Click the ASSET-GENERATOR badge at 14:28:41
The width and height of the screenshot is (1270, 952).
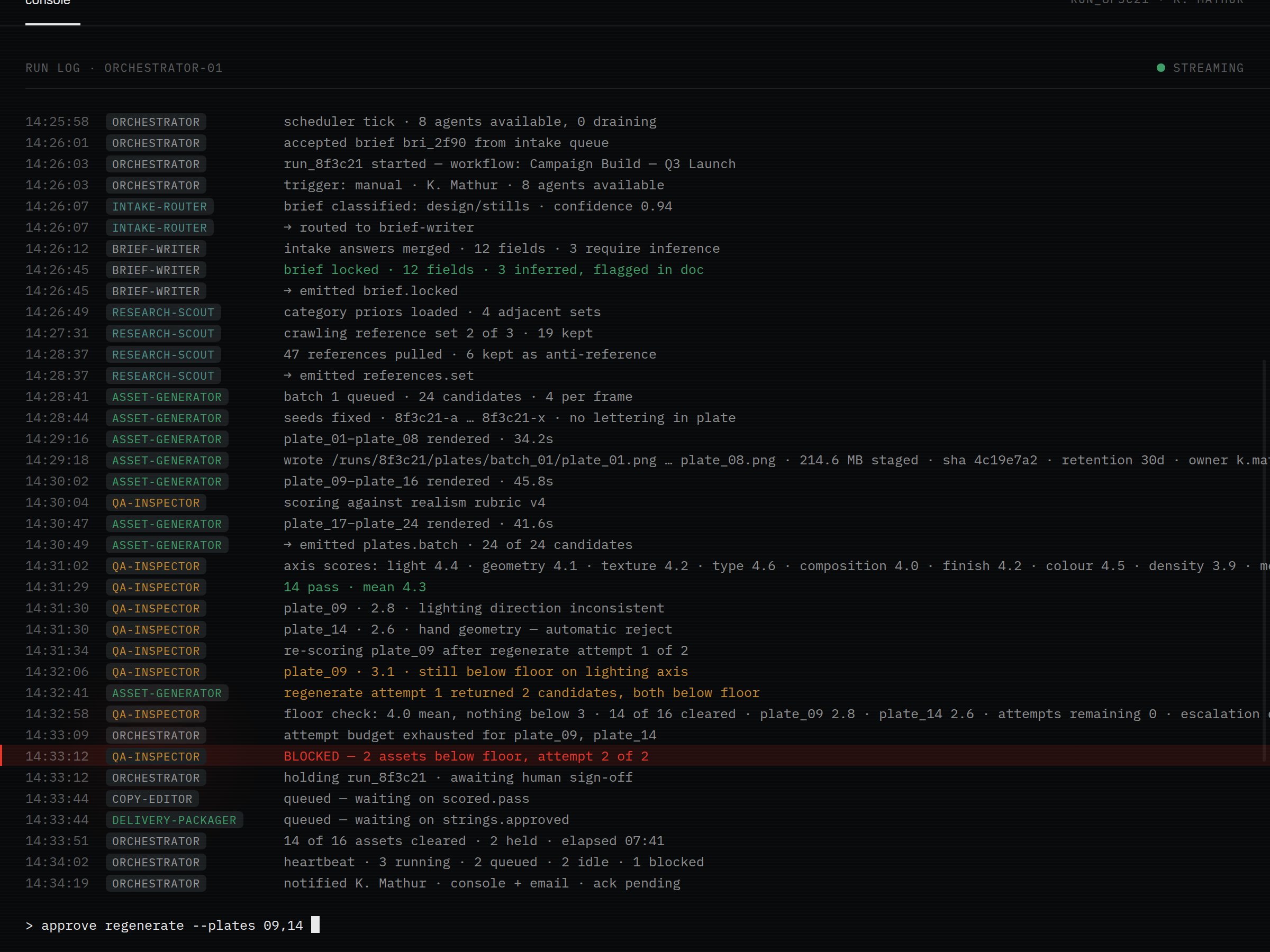click(x=167, y=397)
